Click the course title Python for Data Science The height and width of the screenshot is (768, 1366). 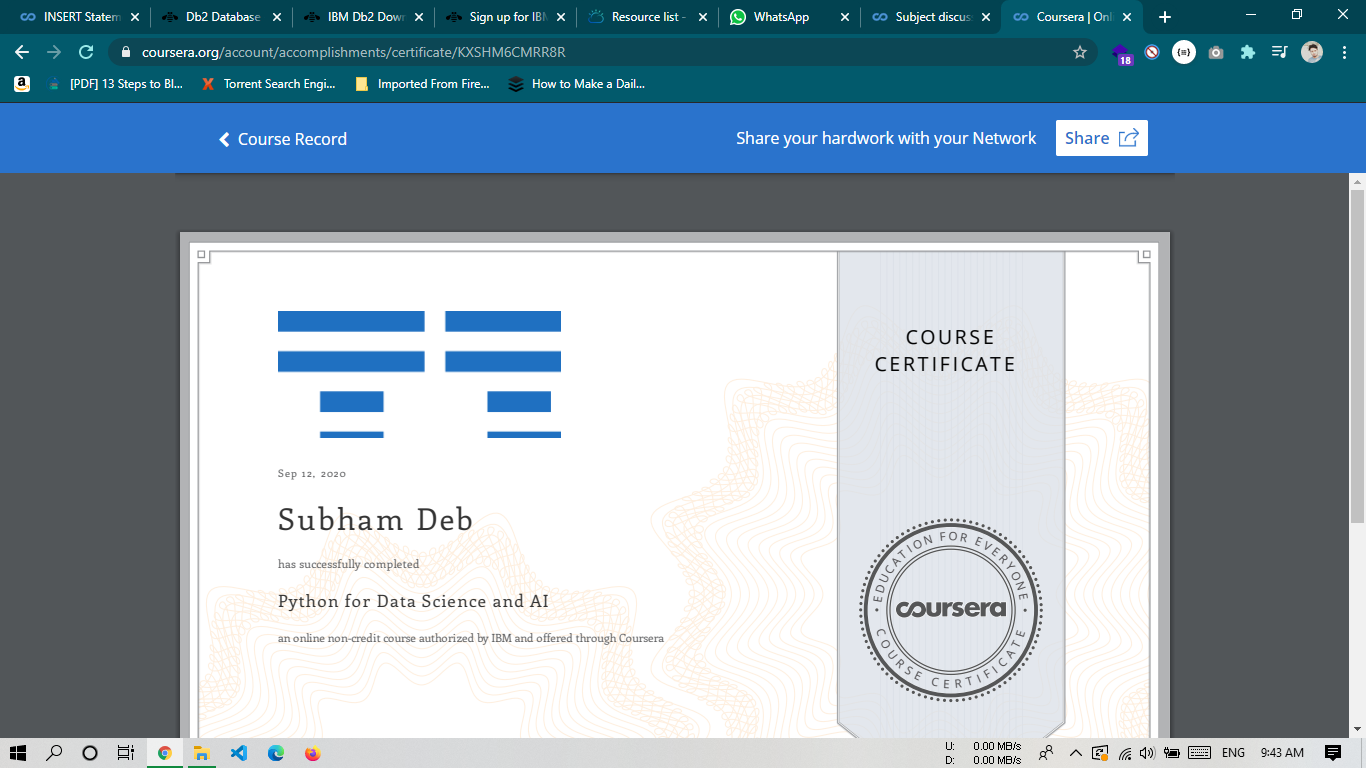click(413, 601)
